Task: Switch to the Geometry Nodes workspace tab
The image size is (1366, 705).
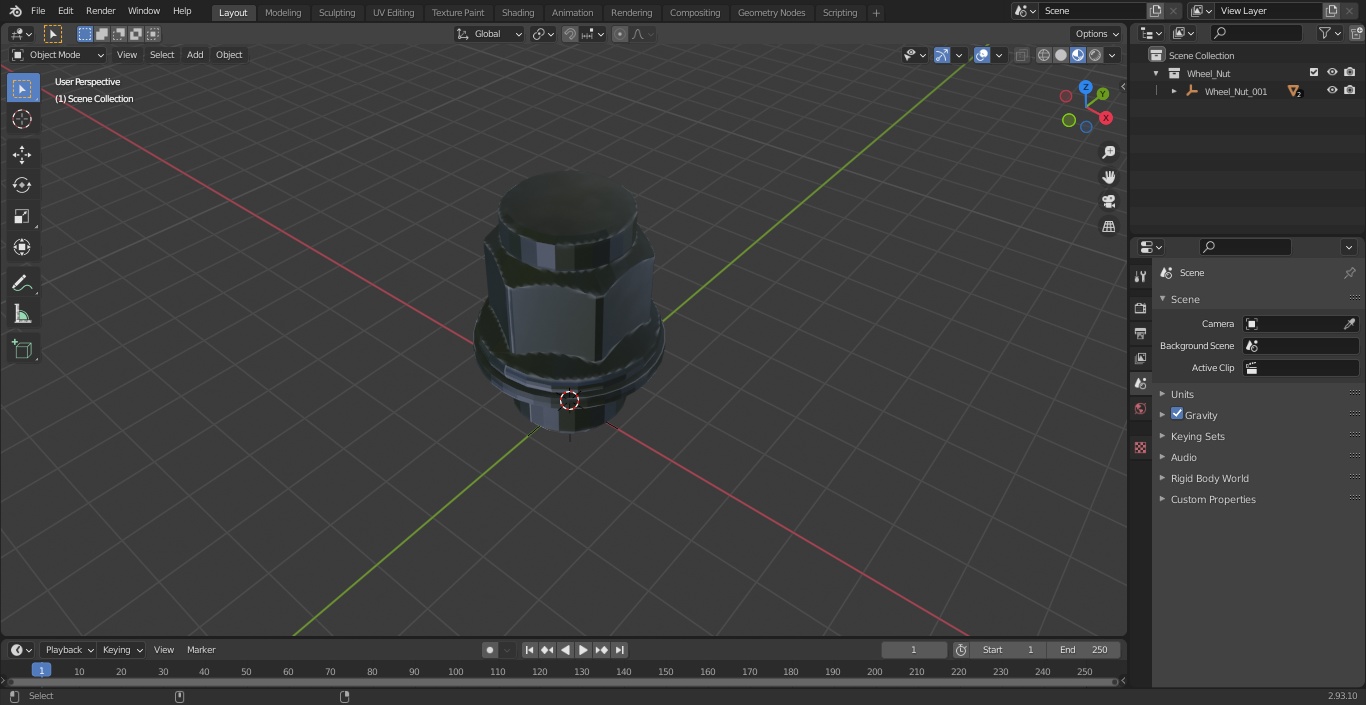Action: point(771,12)
